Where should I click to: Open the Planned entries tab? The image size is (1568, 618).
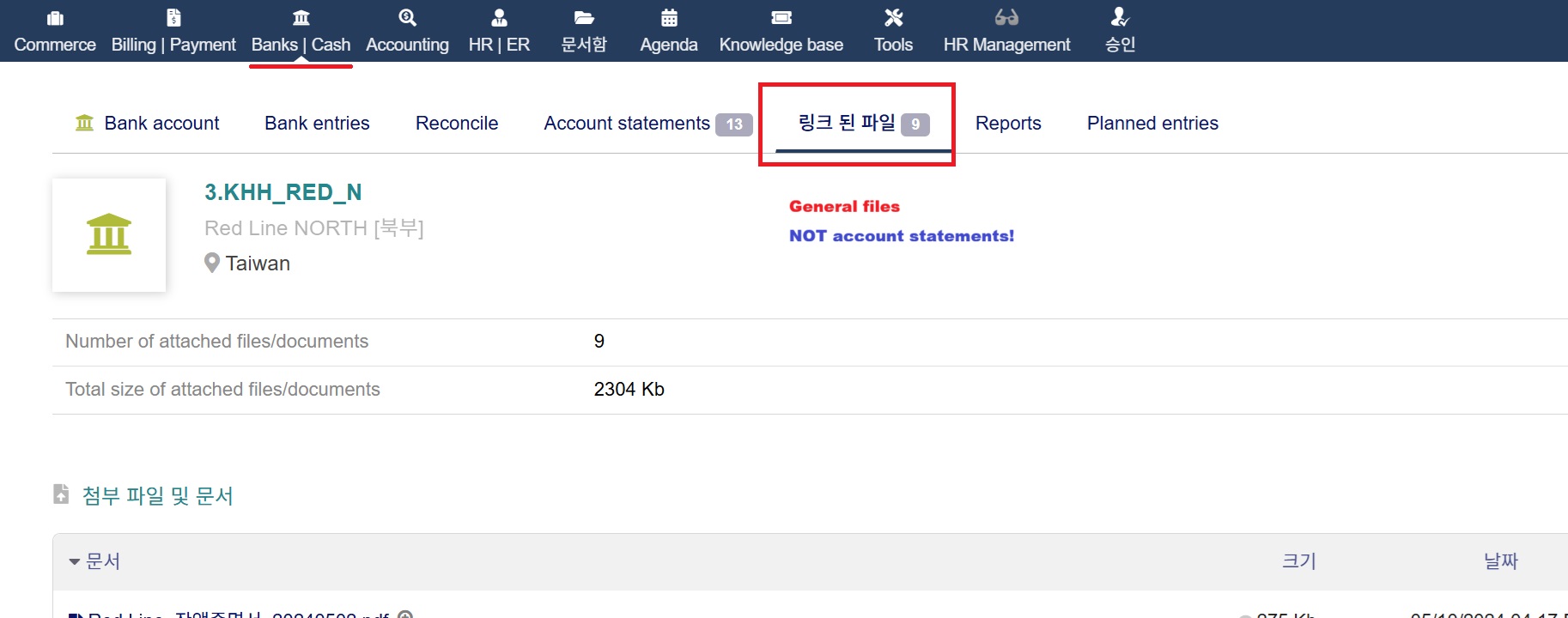[1152, 124]
